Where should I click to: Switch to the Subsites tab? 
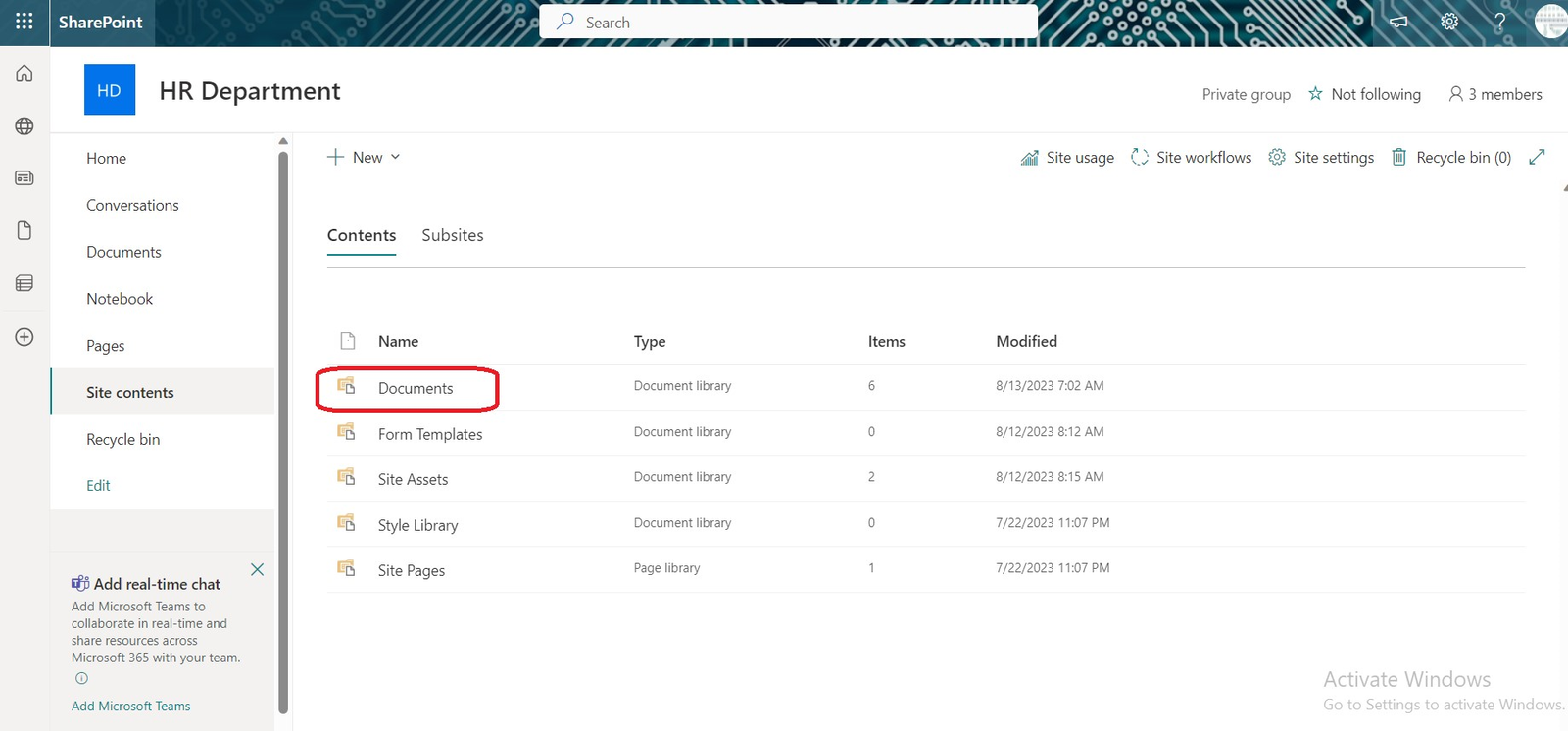pyautogui.click(x=452, y=235)
